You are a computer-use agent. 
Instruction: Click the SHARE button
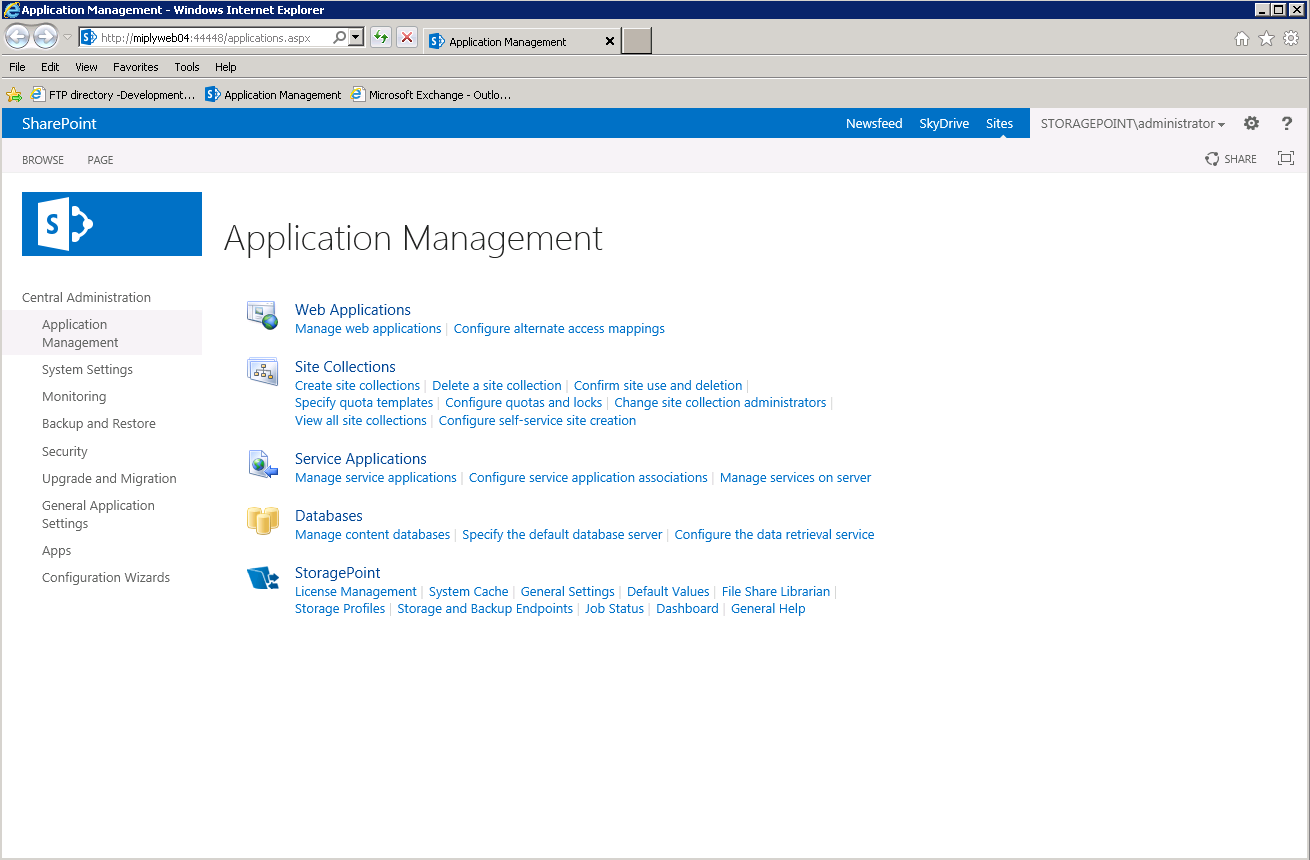click(x=1231, y=159)
